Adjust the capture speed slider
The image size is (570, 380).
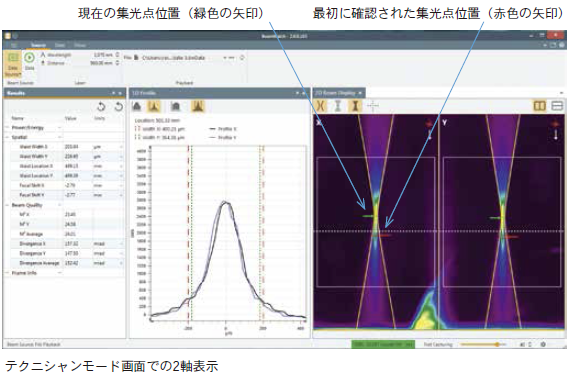coord(483,344)
